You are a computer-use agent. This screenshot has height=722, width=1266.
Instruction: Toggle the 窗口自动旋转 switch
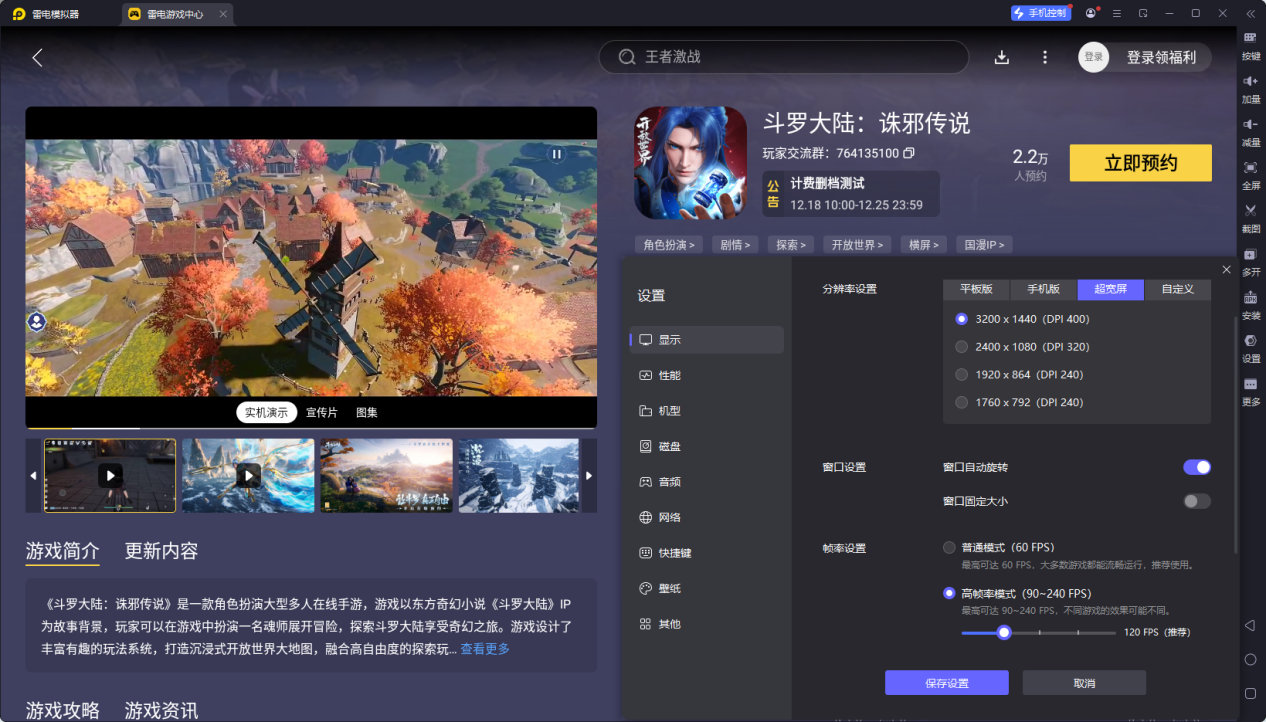pos(1196,467)
